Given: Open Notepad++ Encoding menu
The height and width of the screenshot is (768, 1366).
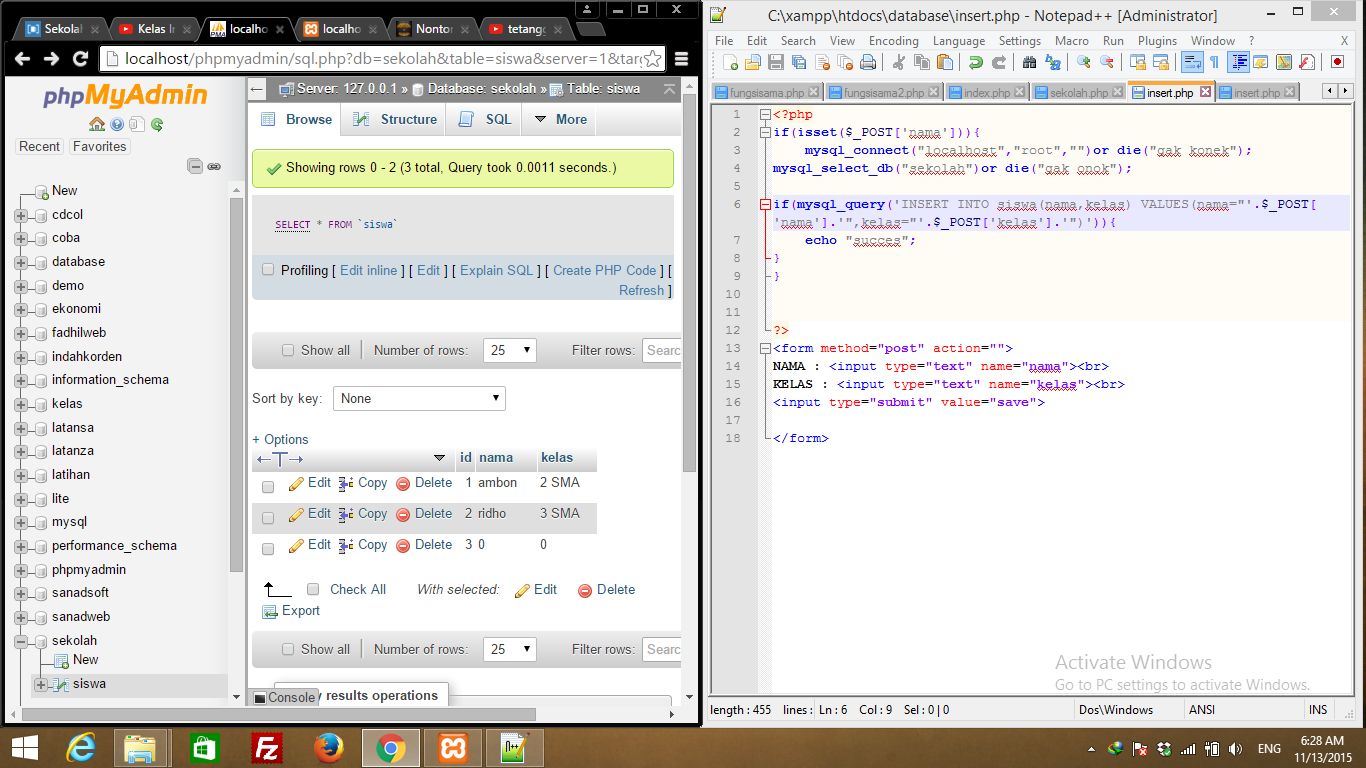Looking at the screenshot, I should (x=893, y=41).
